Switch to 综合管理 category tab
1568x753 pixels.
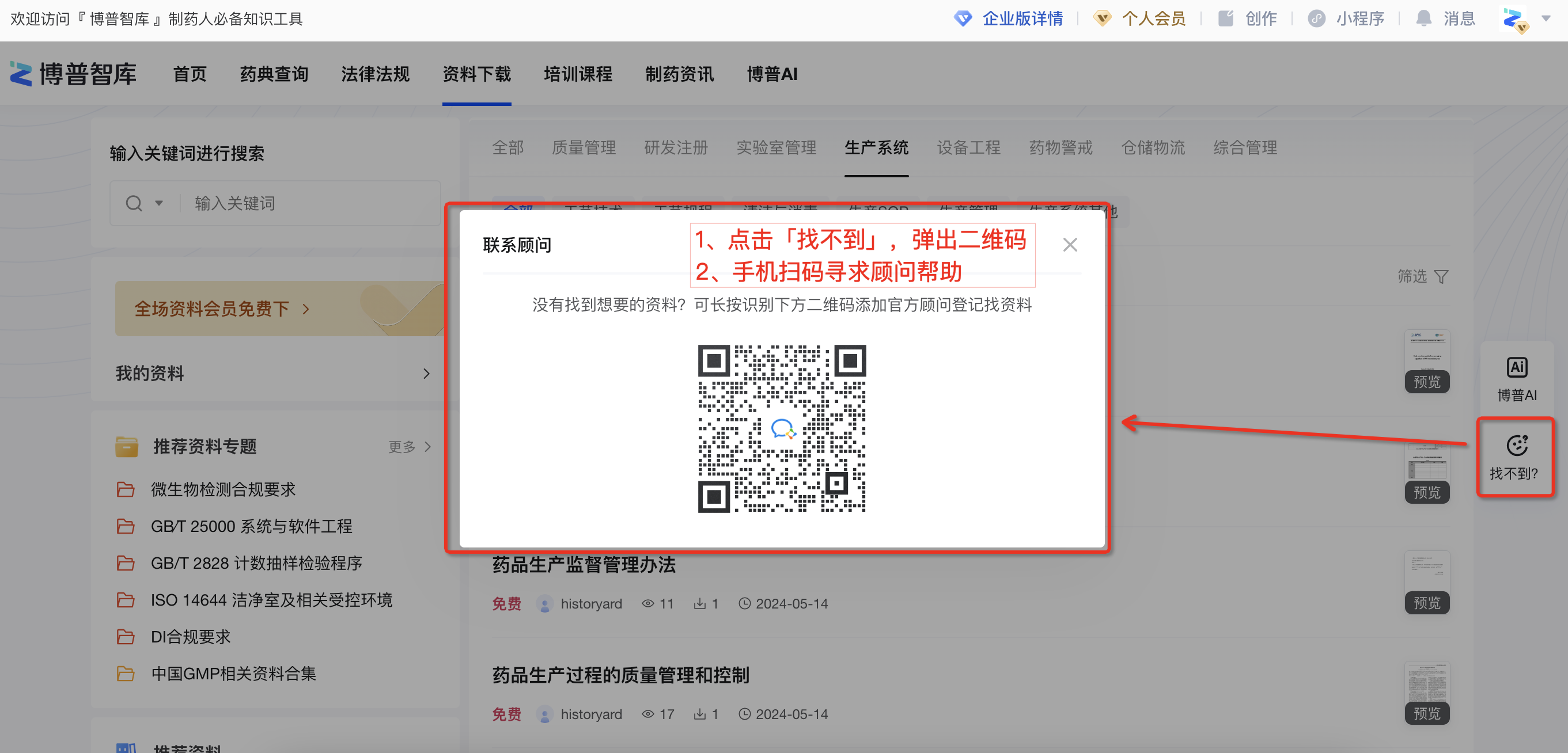(1245, 147)
